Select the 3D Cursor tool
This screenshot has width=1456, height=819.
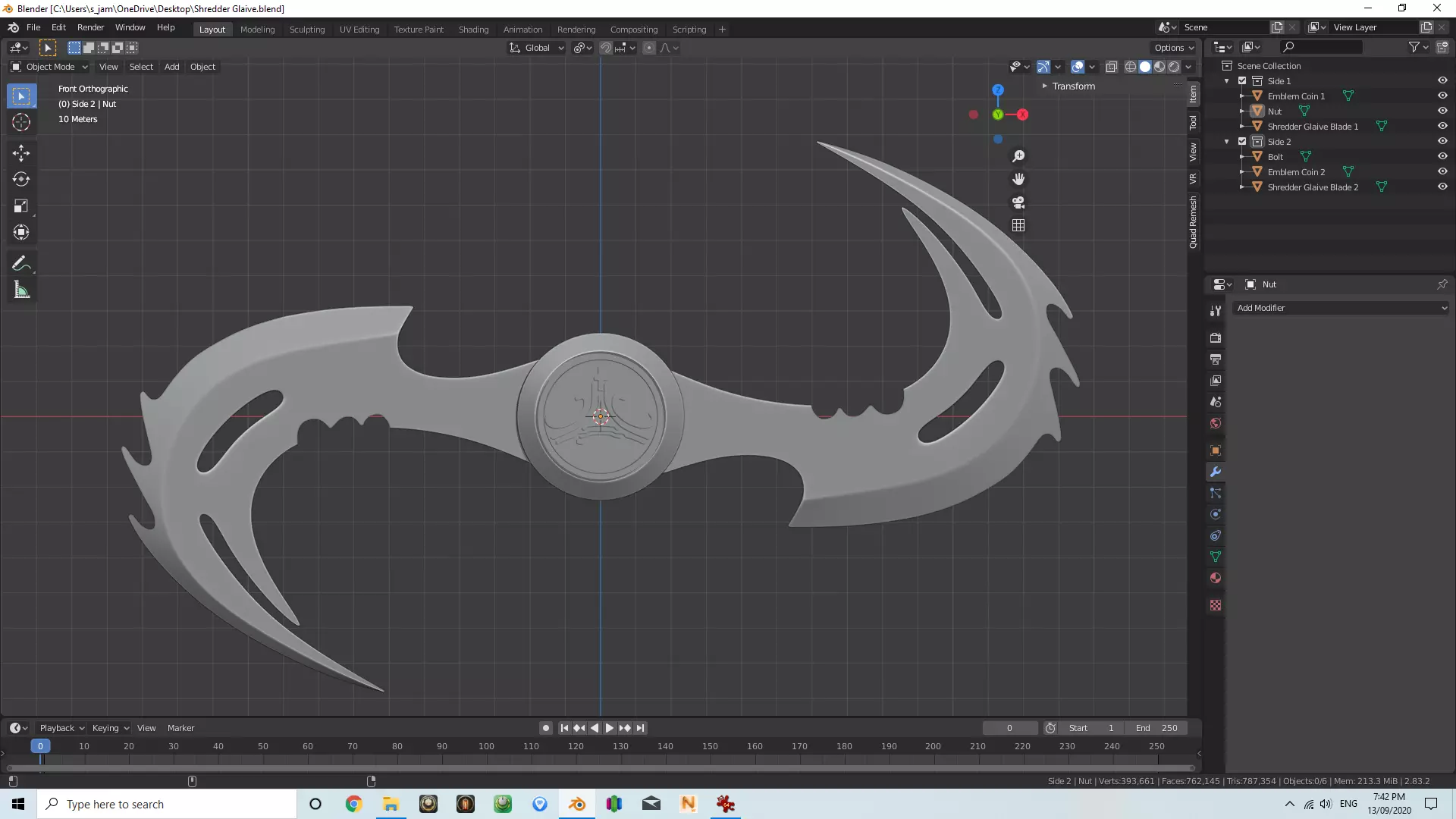tap(21, 122)
